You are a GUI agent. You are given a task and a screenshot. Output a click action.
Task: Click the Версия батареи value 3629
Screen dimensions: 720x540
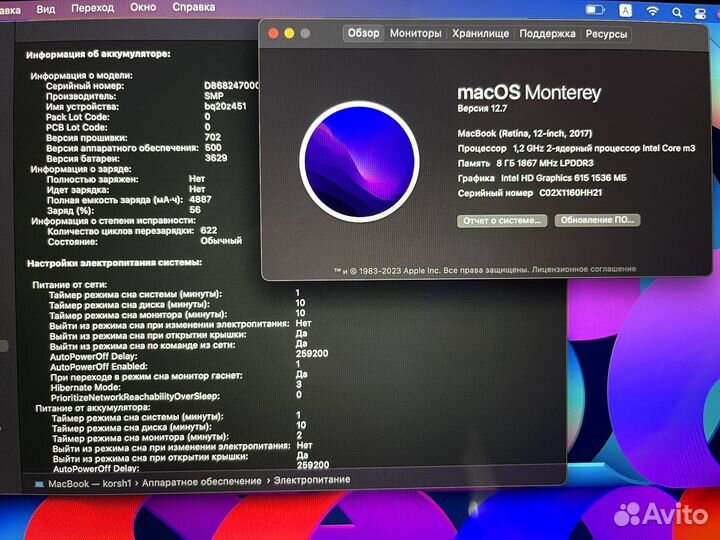216,158
